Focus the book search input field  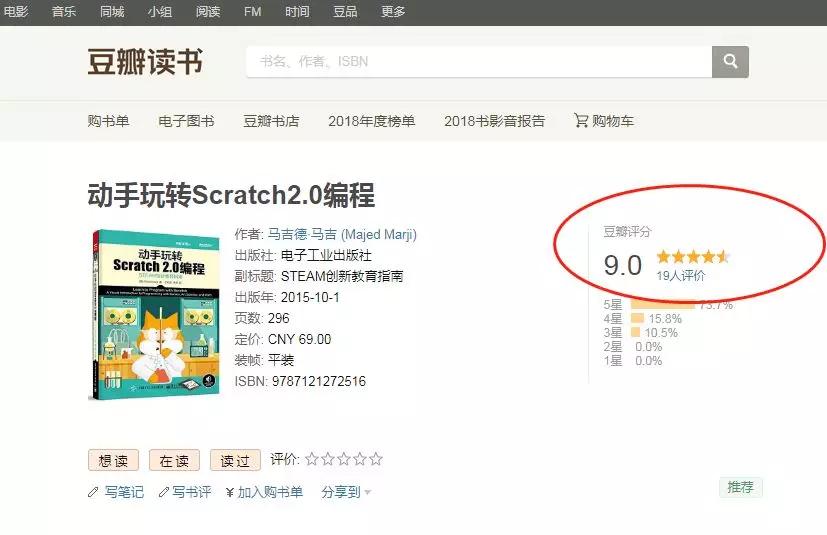tap(479, 62)
